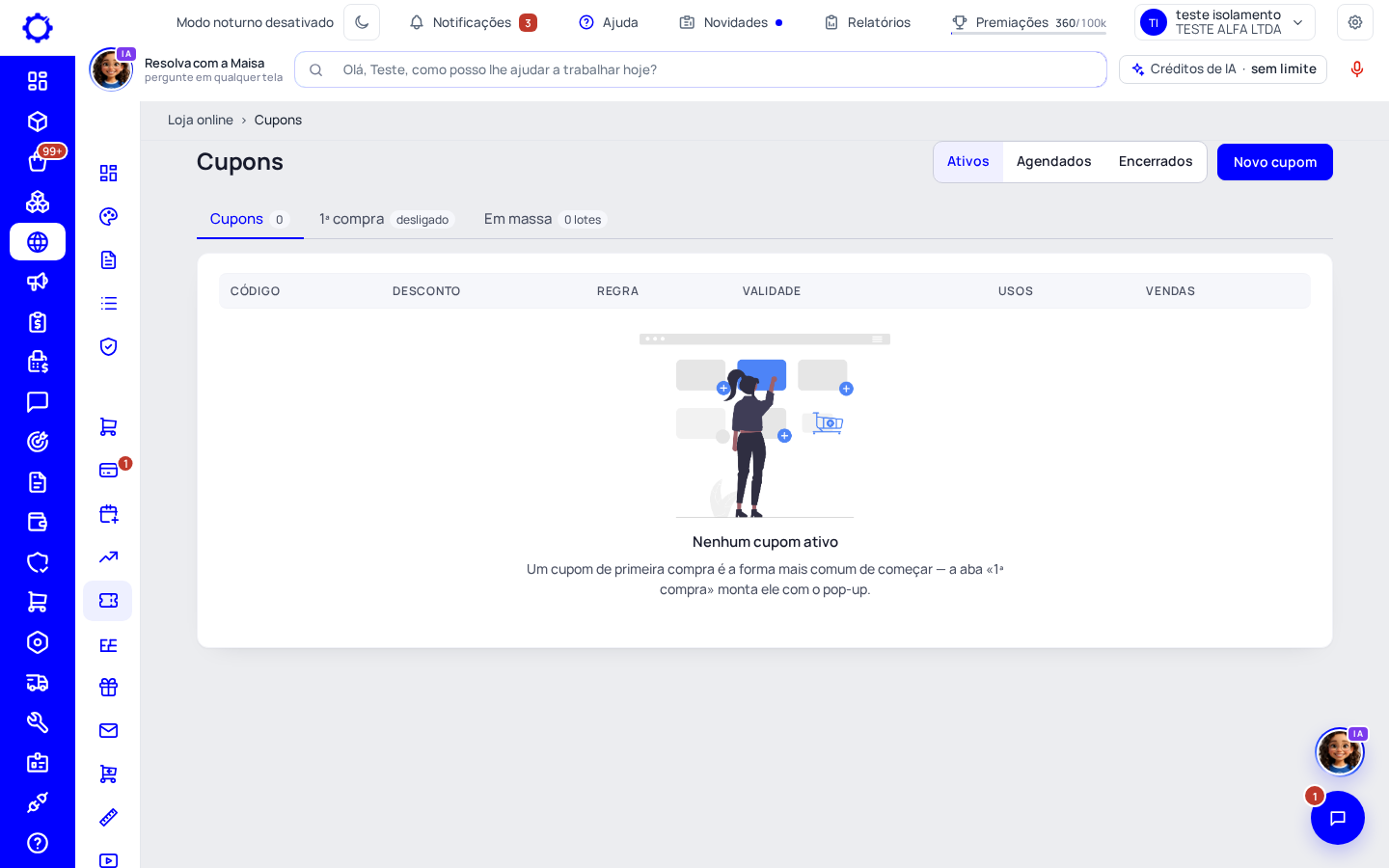Open credit card icon with badge 1
This screenshot has width=1389, height=868.
coord(108,470)
